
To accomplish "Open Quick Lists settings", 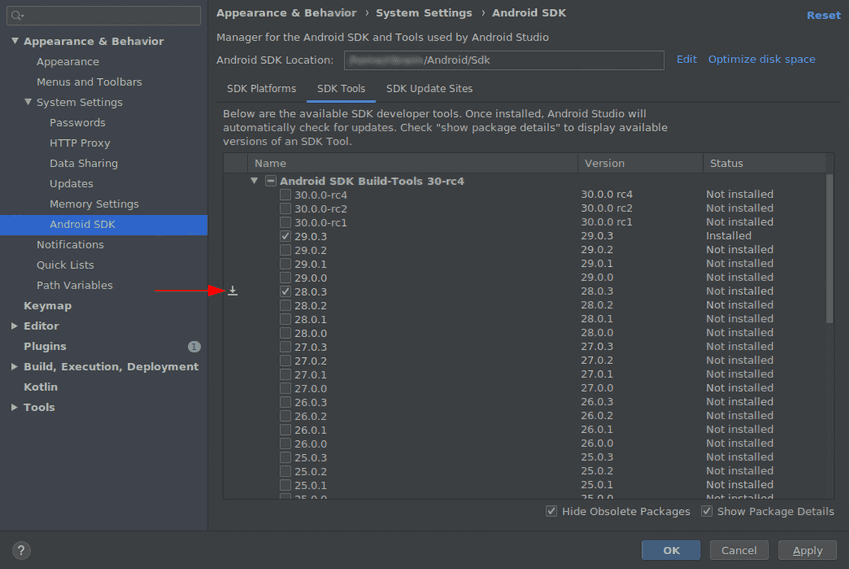I will click(x=65, y=265).
